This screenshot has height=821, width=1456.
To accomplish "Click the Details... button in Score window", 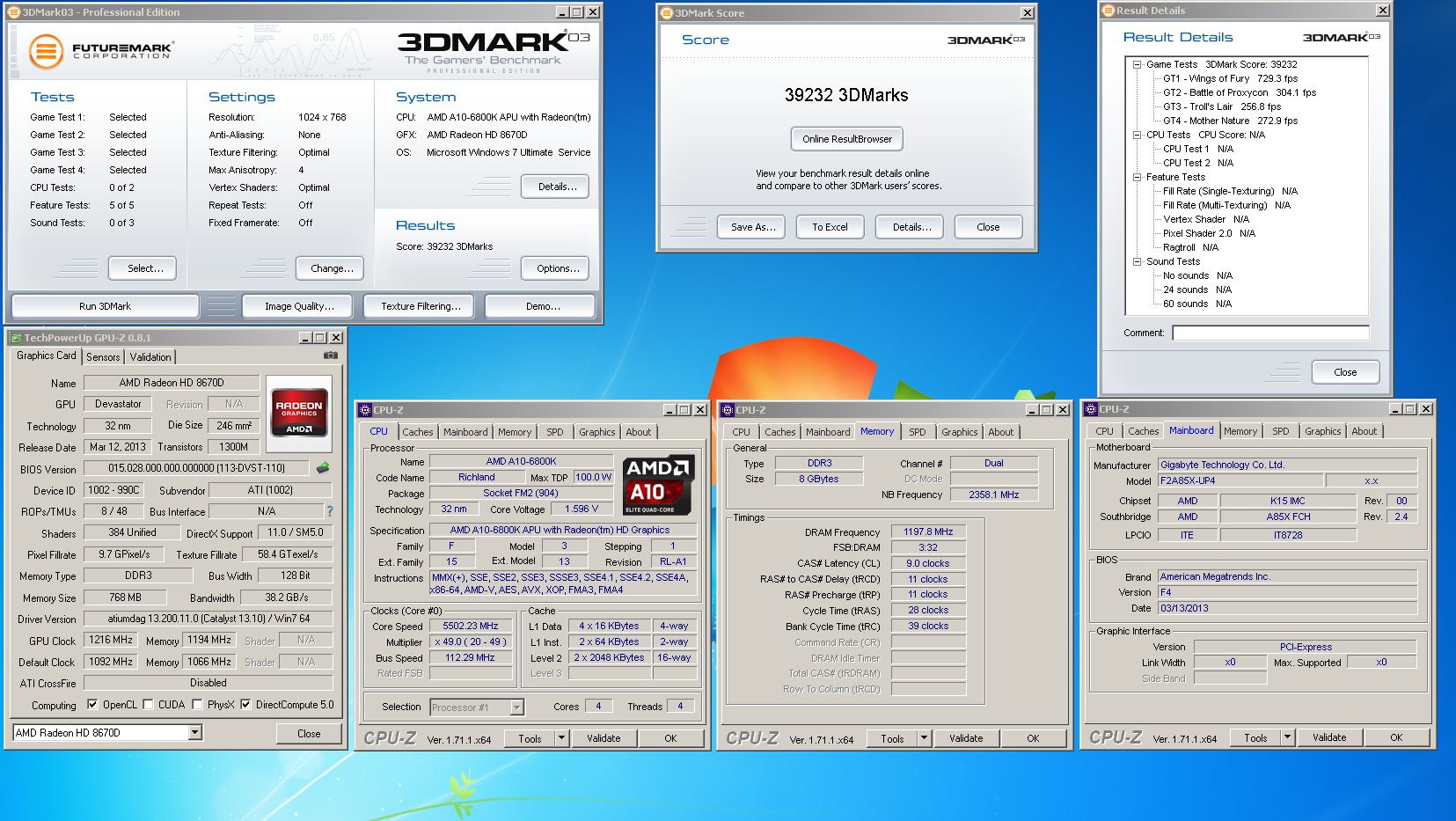I will [911, 227].
